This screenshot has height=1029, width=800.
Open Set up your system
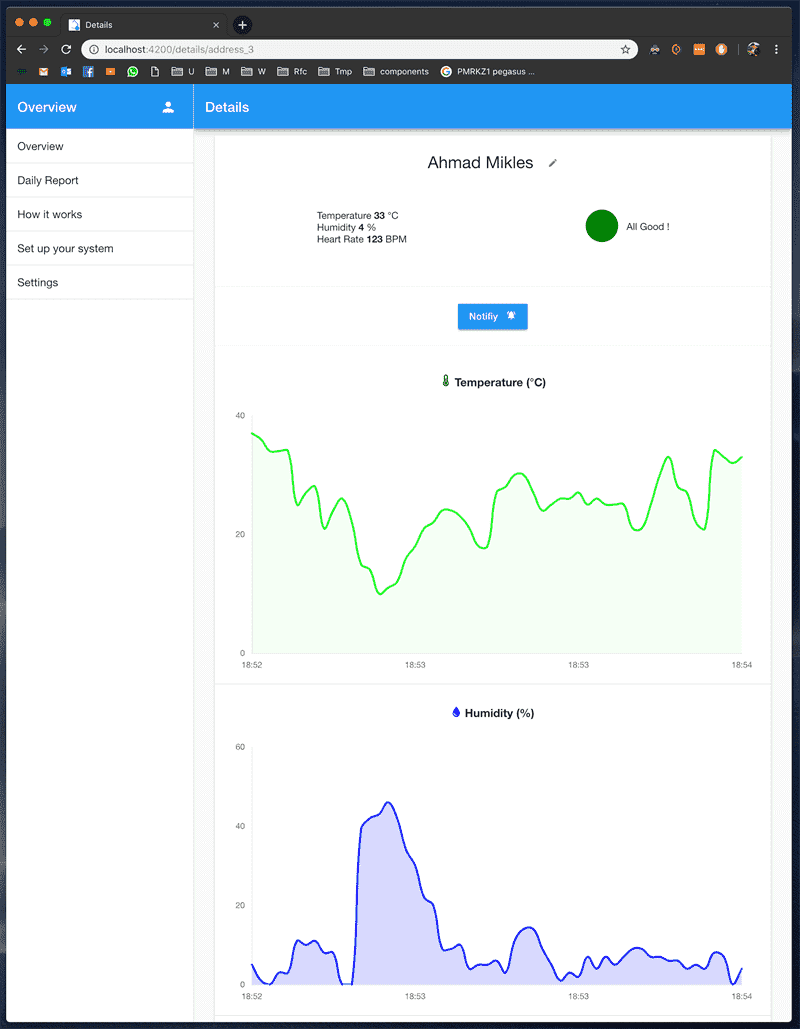point(100,249)
